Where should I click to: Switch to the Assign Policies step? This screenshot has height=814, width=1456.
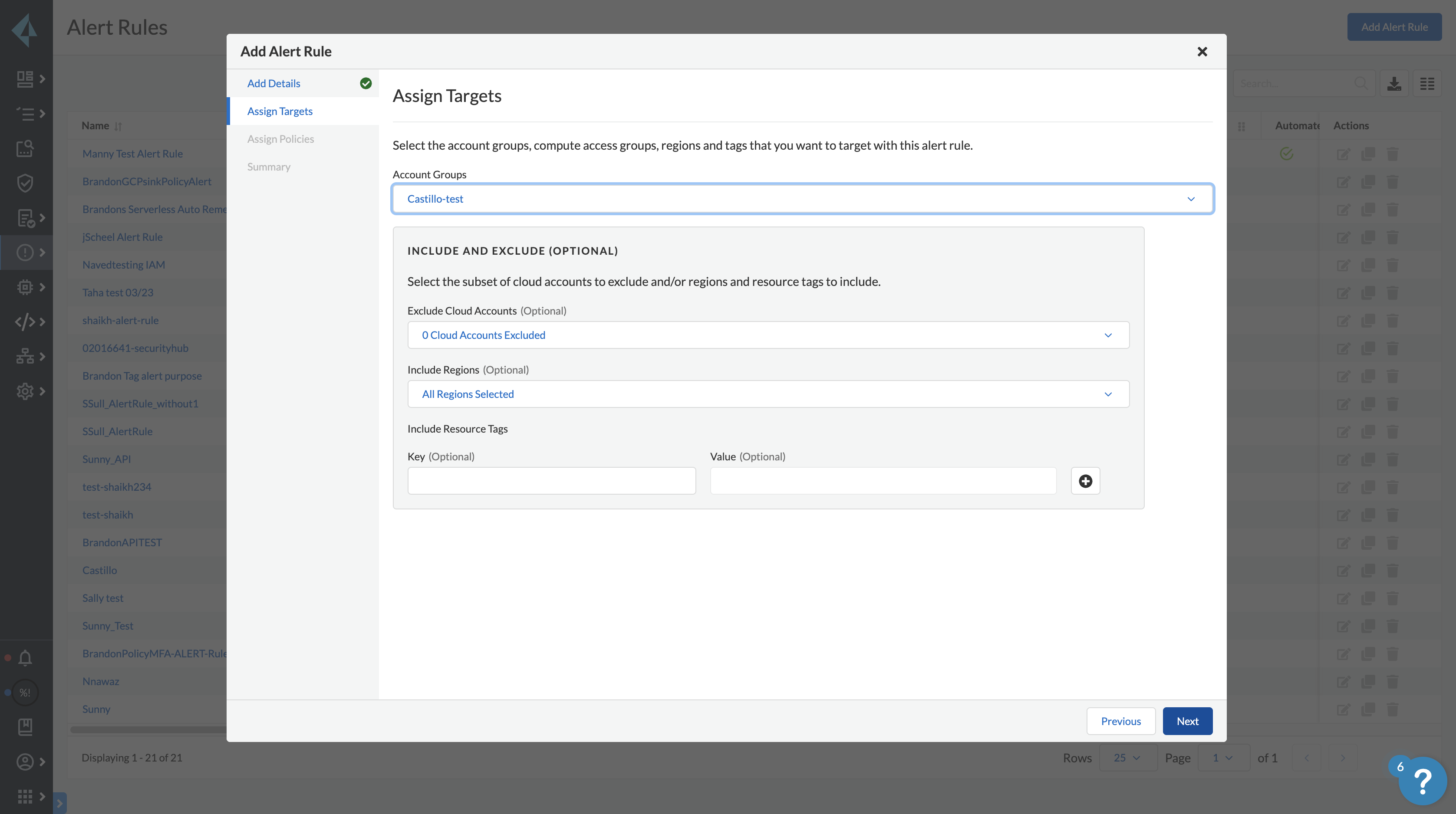click(280, 138)
